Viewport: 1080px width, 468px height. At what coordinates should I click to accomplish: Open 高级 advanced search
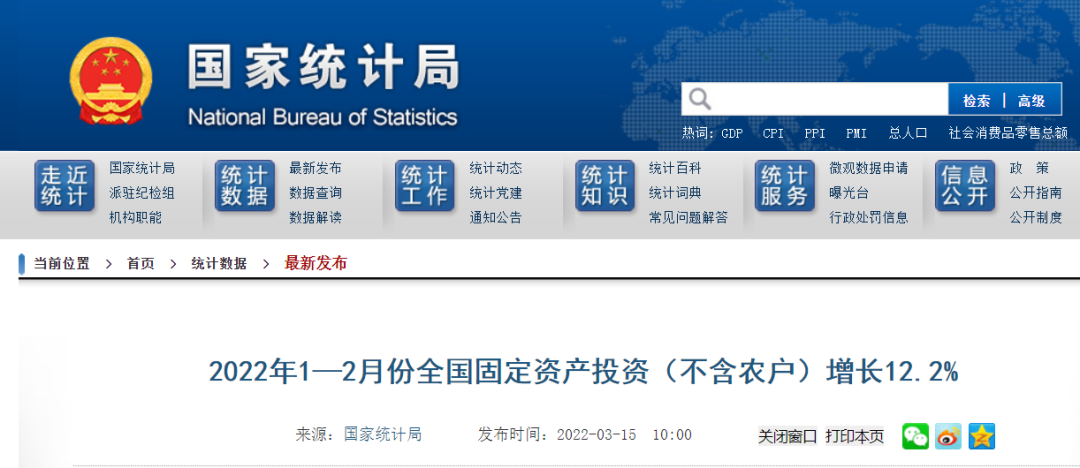[x=1031, y=100]
